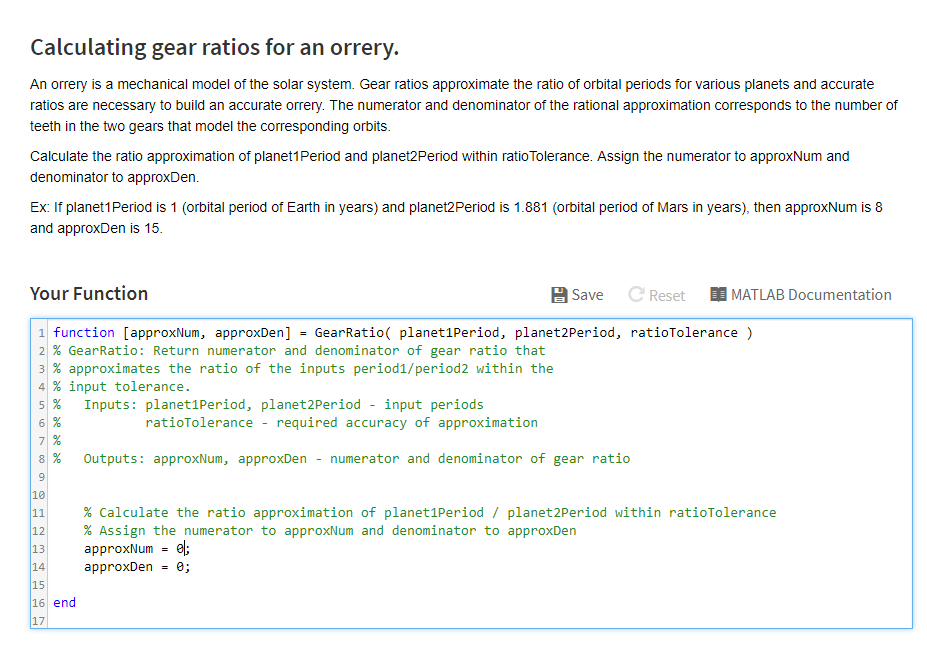This screenshot has width=927, height=655.
Task: Click the Your Function heading
Action: pos(89,293)
